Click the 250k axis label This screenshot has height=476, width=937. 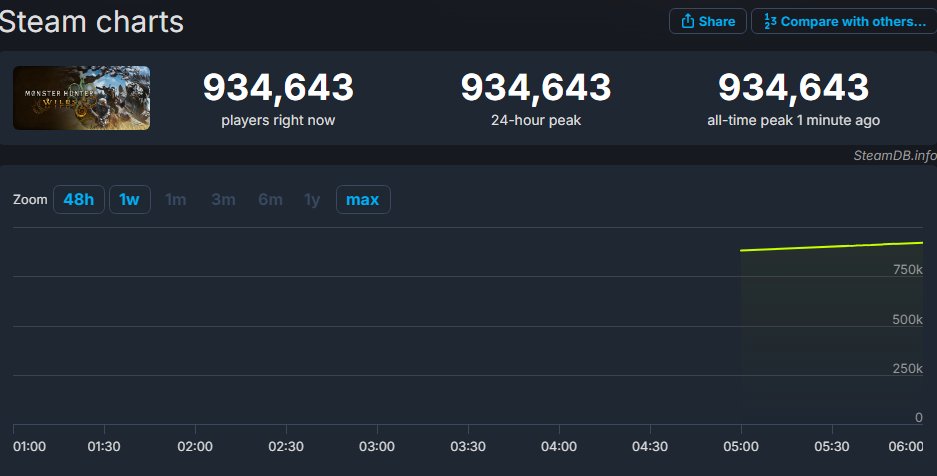pyautogui.click(x=908, y=369)
